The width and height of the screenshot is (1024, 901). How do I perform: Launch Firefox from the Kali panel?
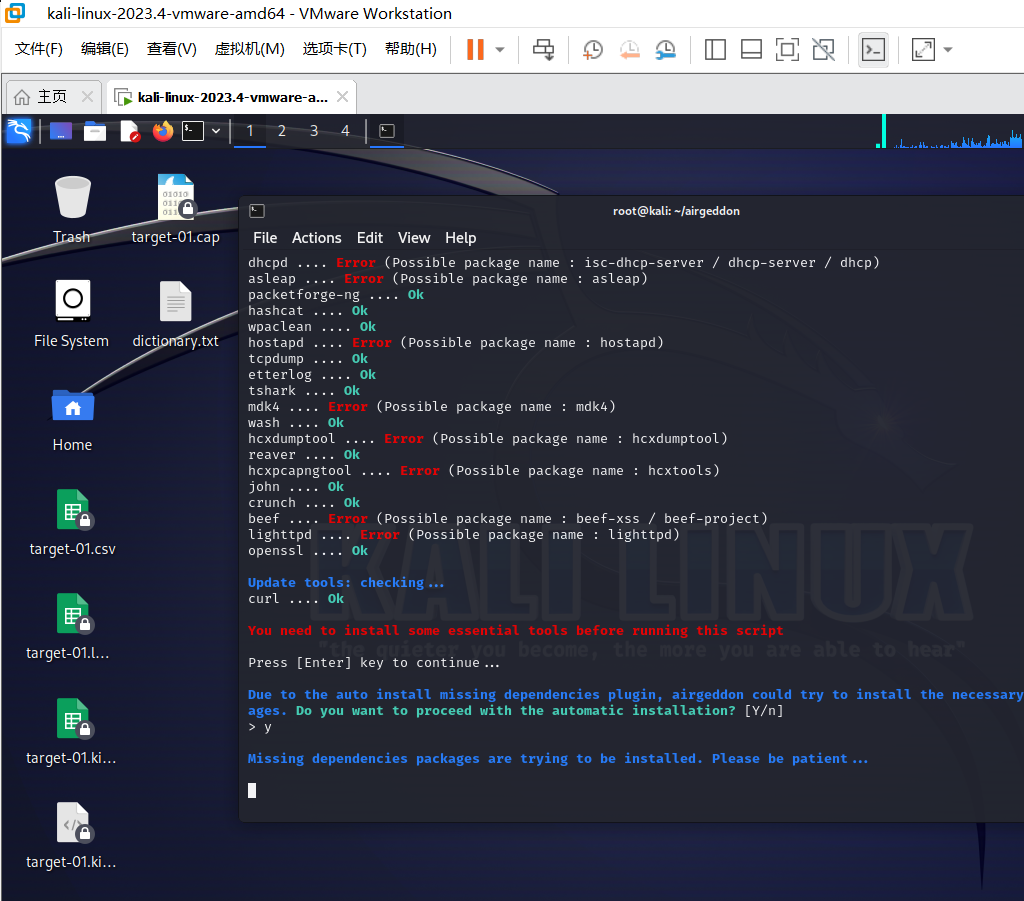162,131
